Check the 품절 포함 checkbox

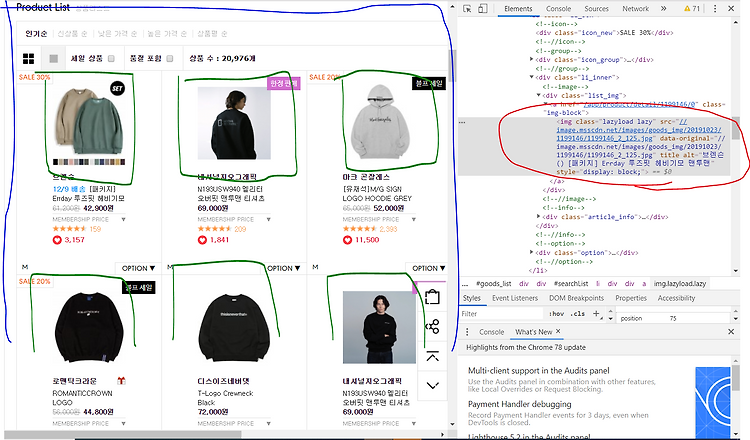coord(170,58)
